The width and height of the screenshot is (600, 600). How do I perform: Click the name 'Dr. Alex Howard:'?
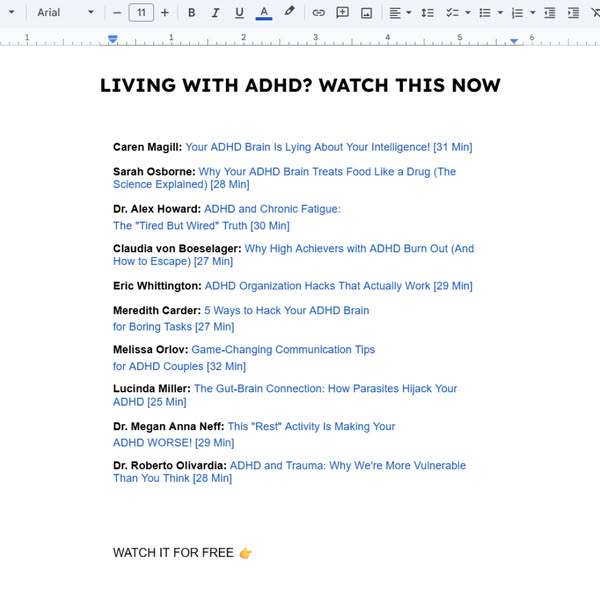(157, 209)
